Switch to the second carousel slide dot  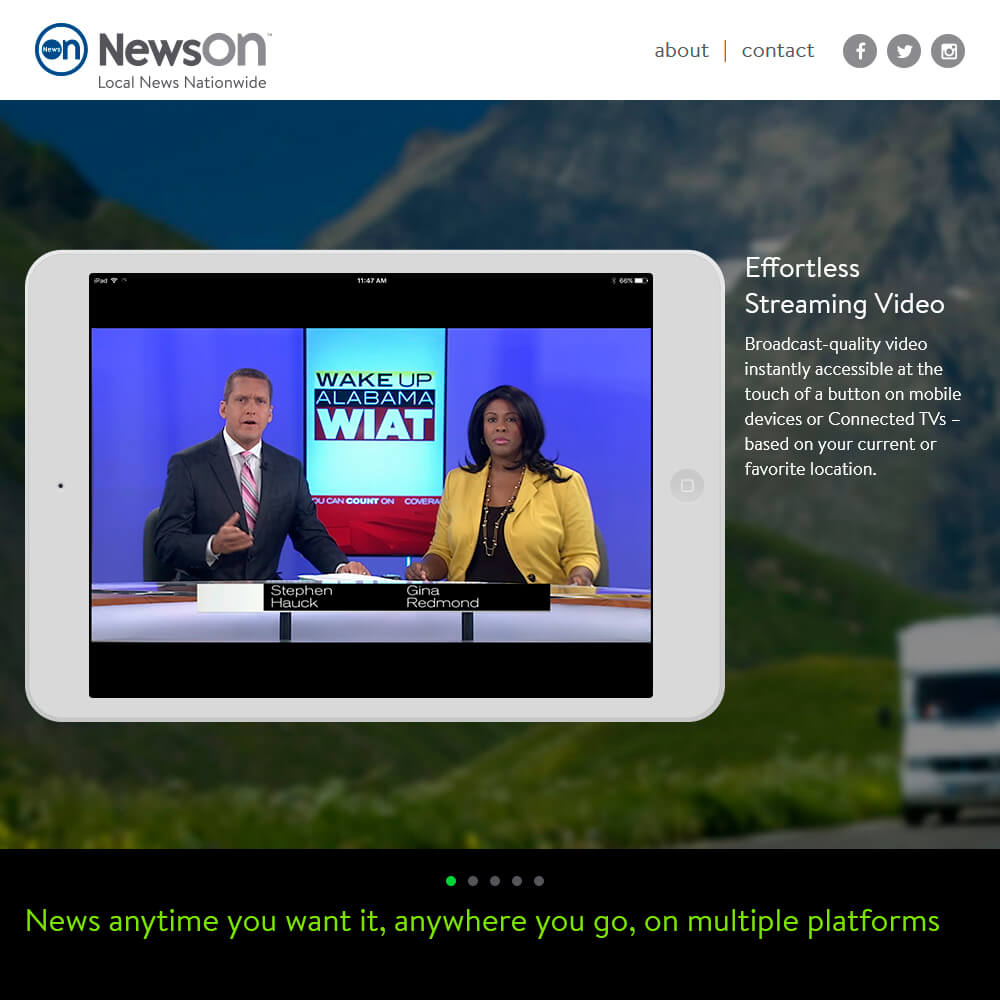pos(473,881)
